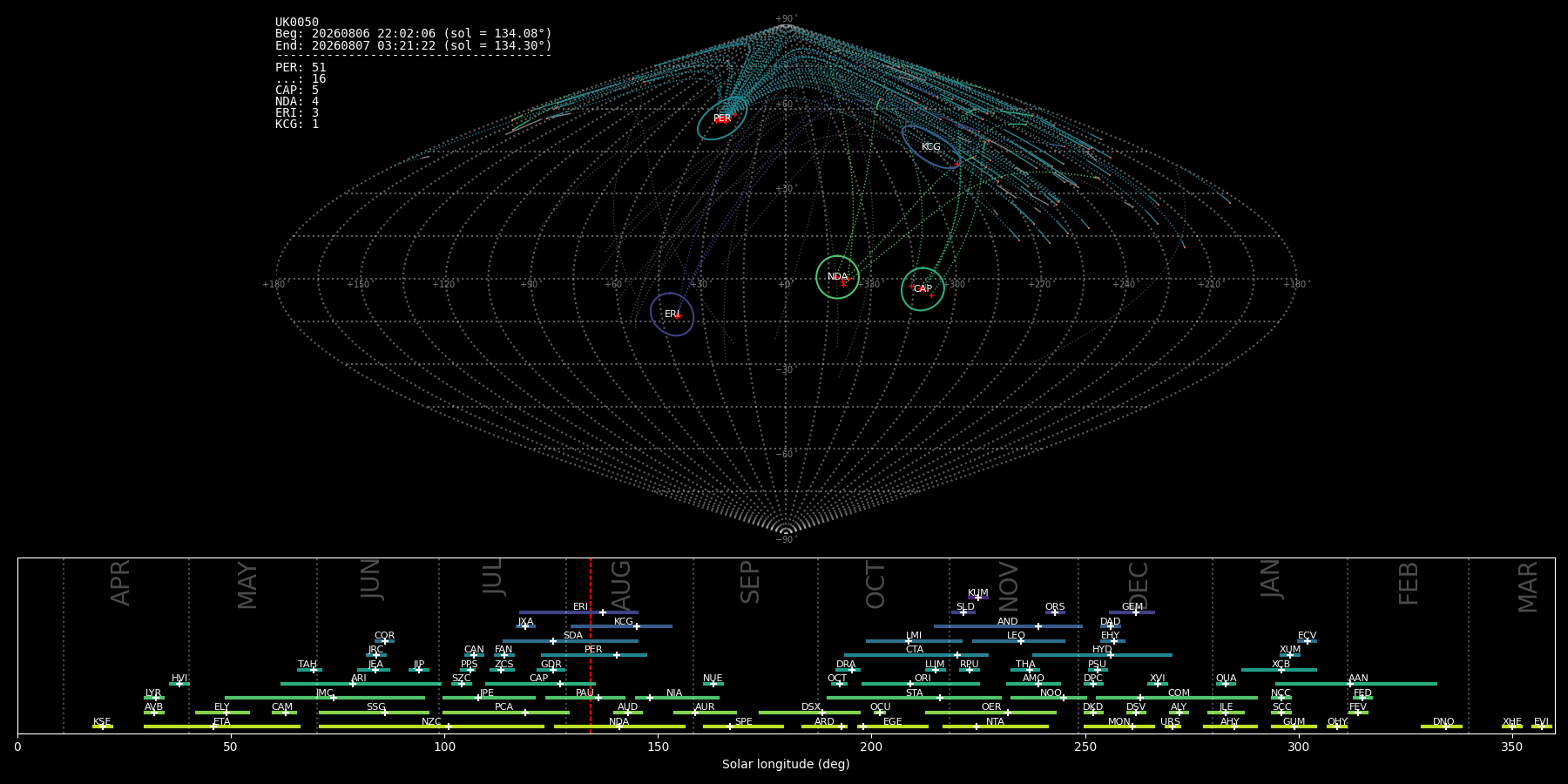Click the KCG shower bar in the timeline

coord(621,626)
